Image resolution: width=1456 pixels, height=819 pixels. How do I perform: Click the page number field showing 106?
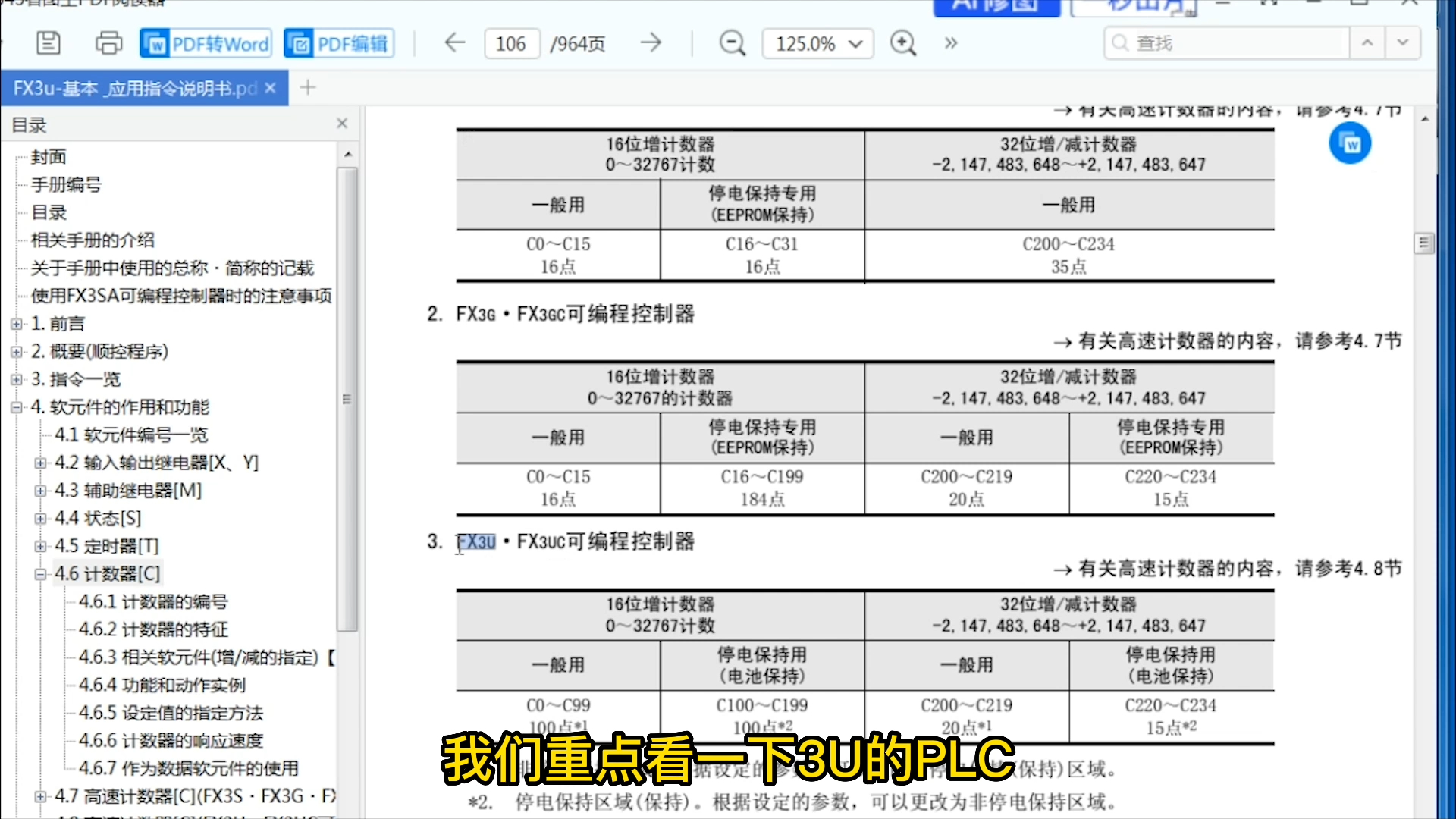pos(512,44)
